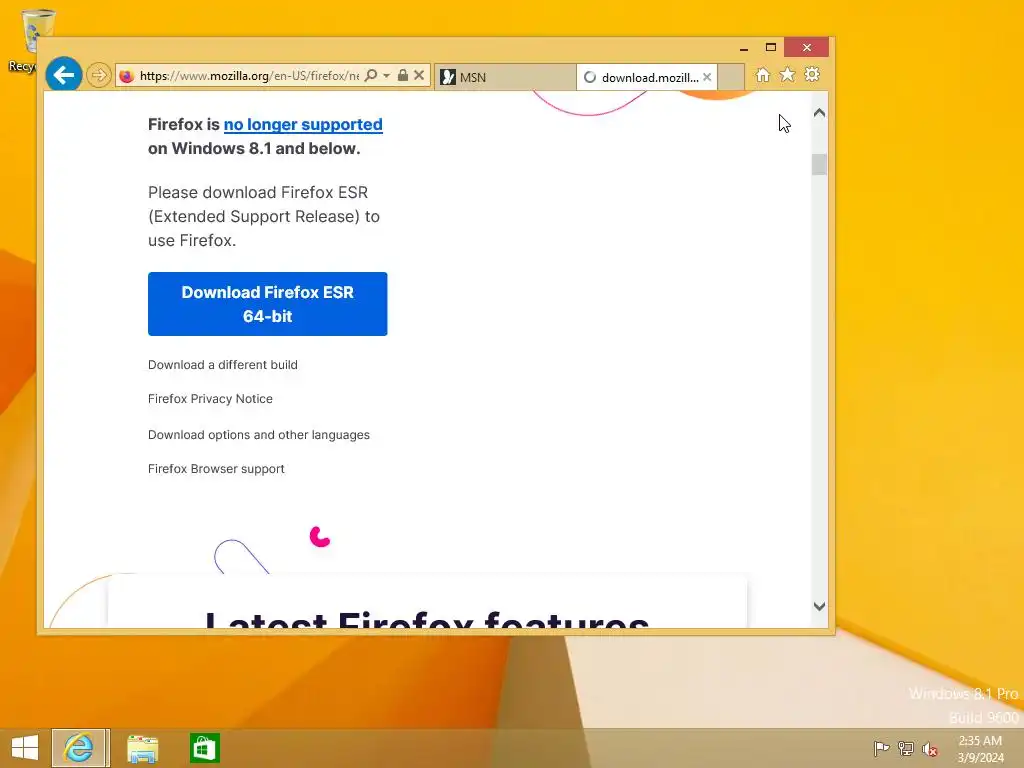This screenshot has height=768, width=1024.
Task: Click the scrollbar down arrow
Action: 820,606
